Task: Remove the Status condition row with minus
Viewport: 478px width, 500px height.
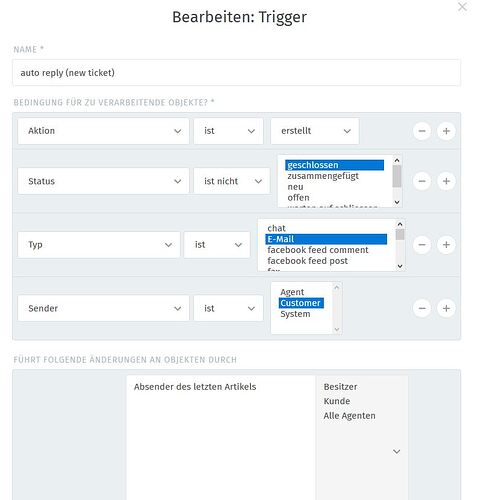Action: point(422,181)
